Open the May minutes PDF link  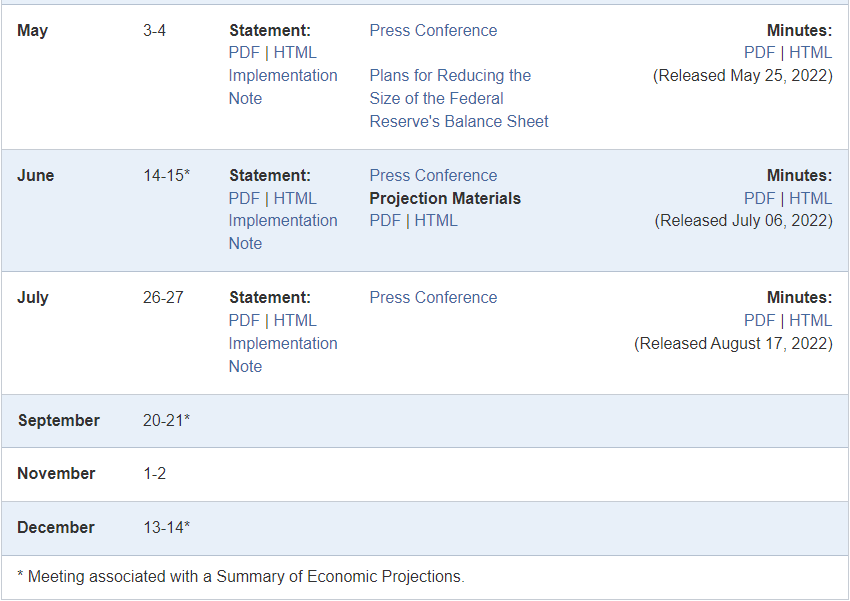pos(759,53)
